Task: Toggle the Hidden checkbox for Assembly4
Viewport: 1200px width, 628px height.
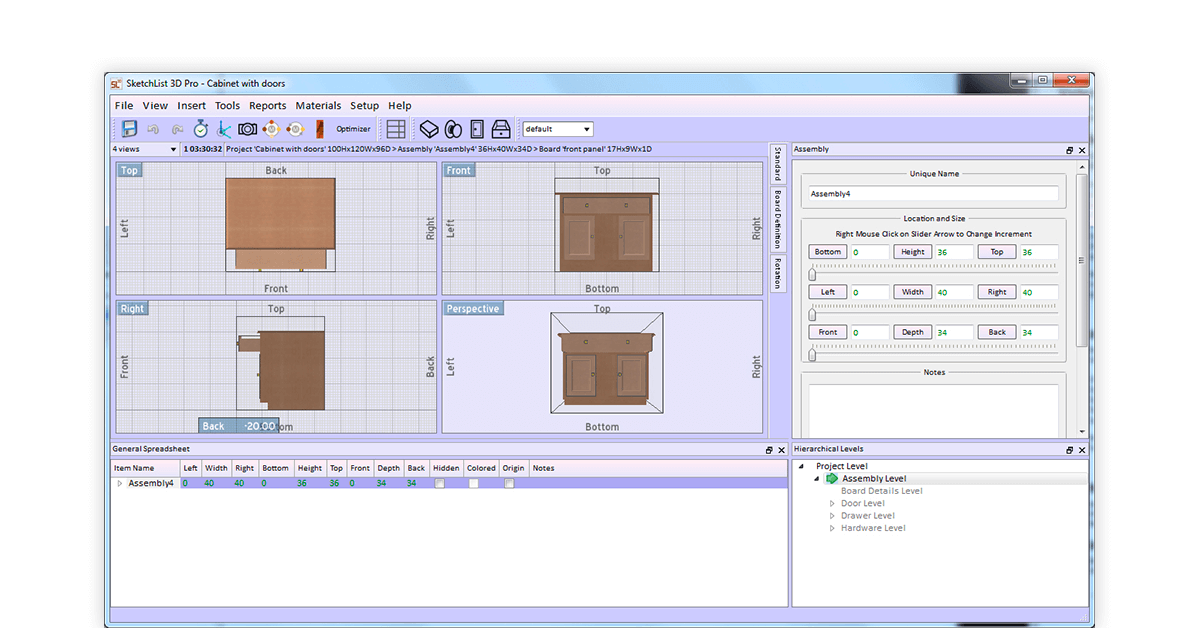Action: point(440,483)
